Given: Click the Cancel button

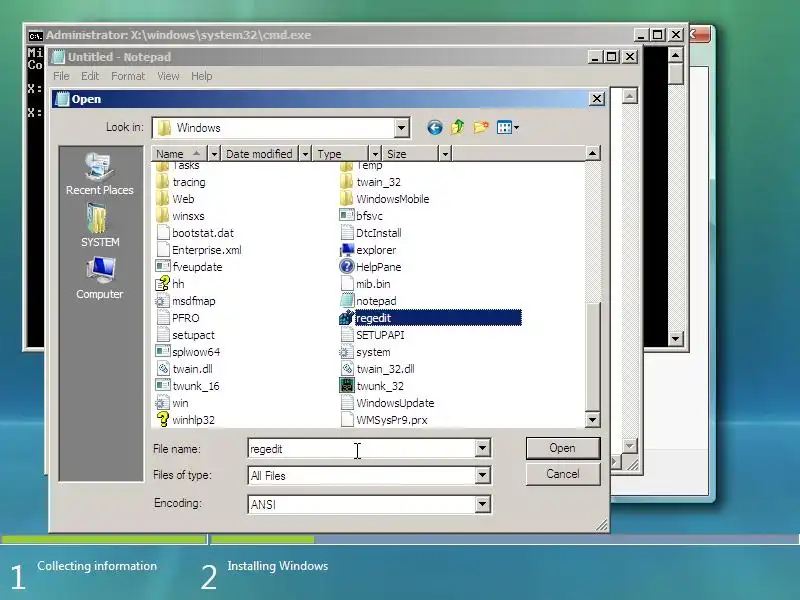Looking at the screenshot, I should point(563,474).
